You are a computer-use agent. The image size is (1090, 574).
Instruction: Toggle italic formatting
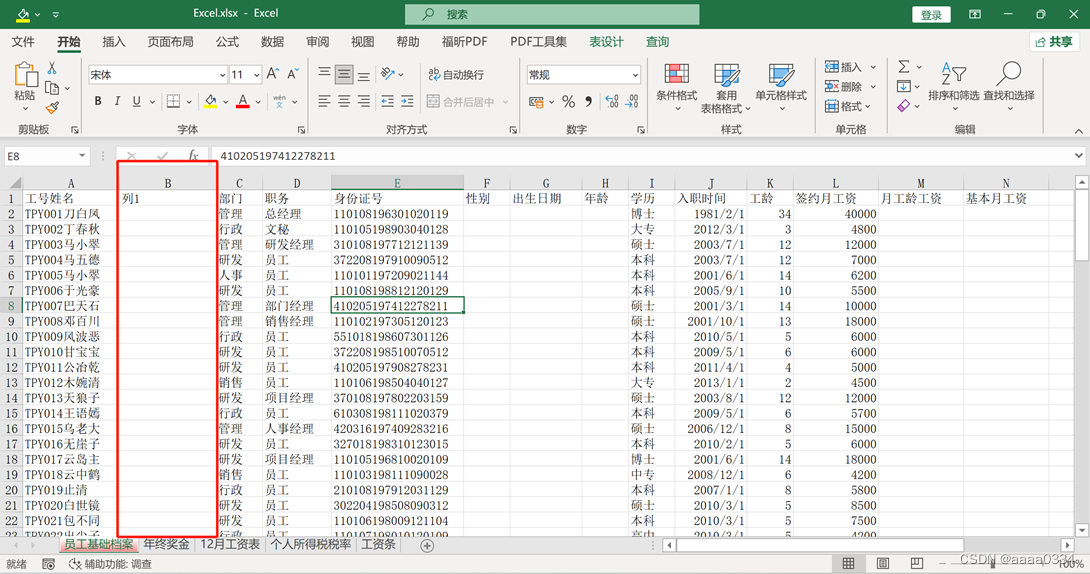[x=117, y=101]
